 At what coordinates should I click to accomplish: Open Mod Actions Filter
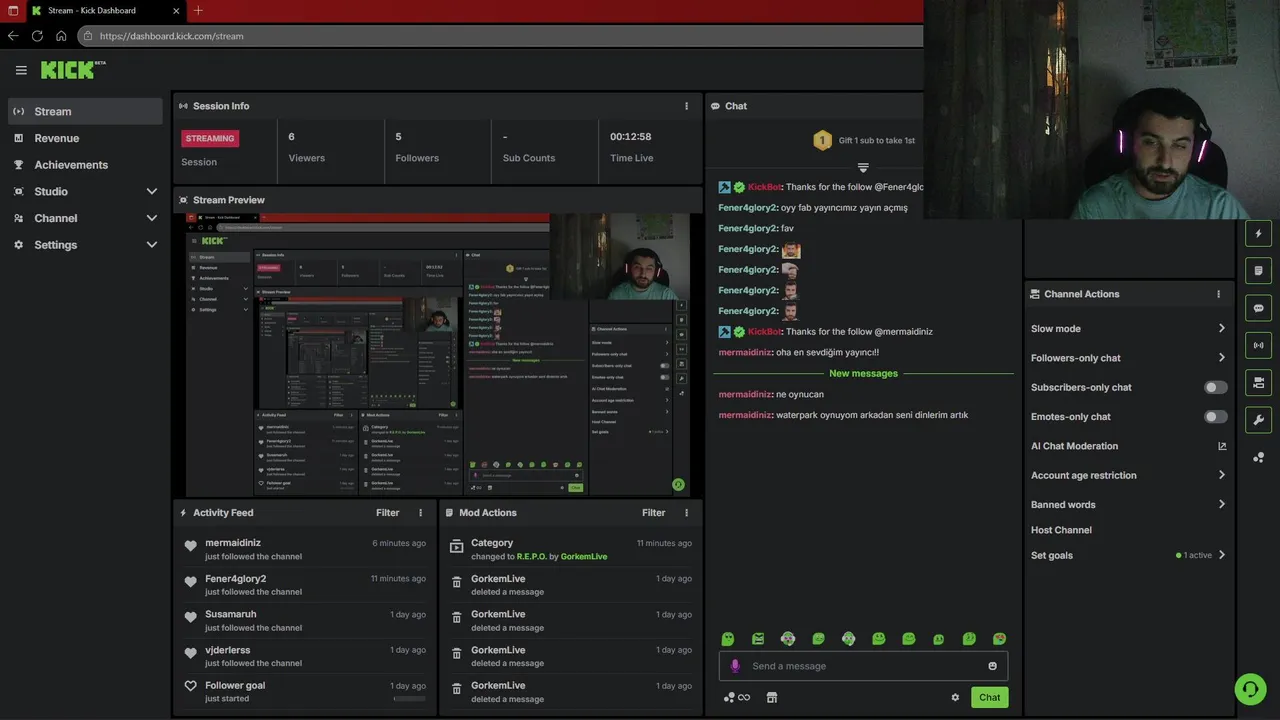654,513
